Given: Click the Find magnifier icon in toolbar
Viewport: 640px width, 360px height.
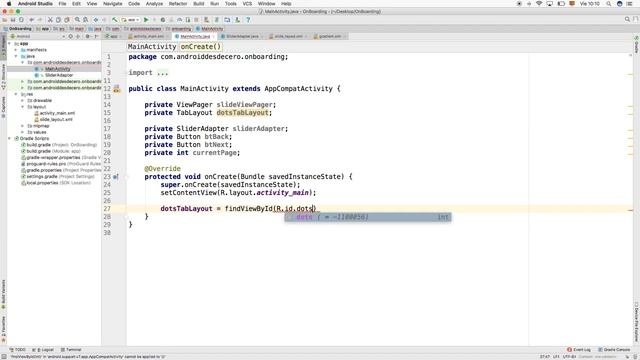Looking at the screenshot, I should point(77,20).
